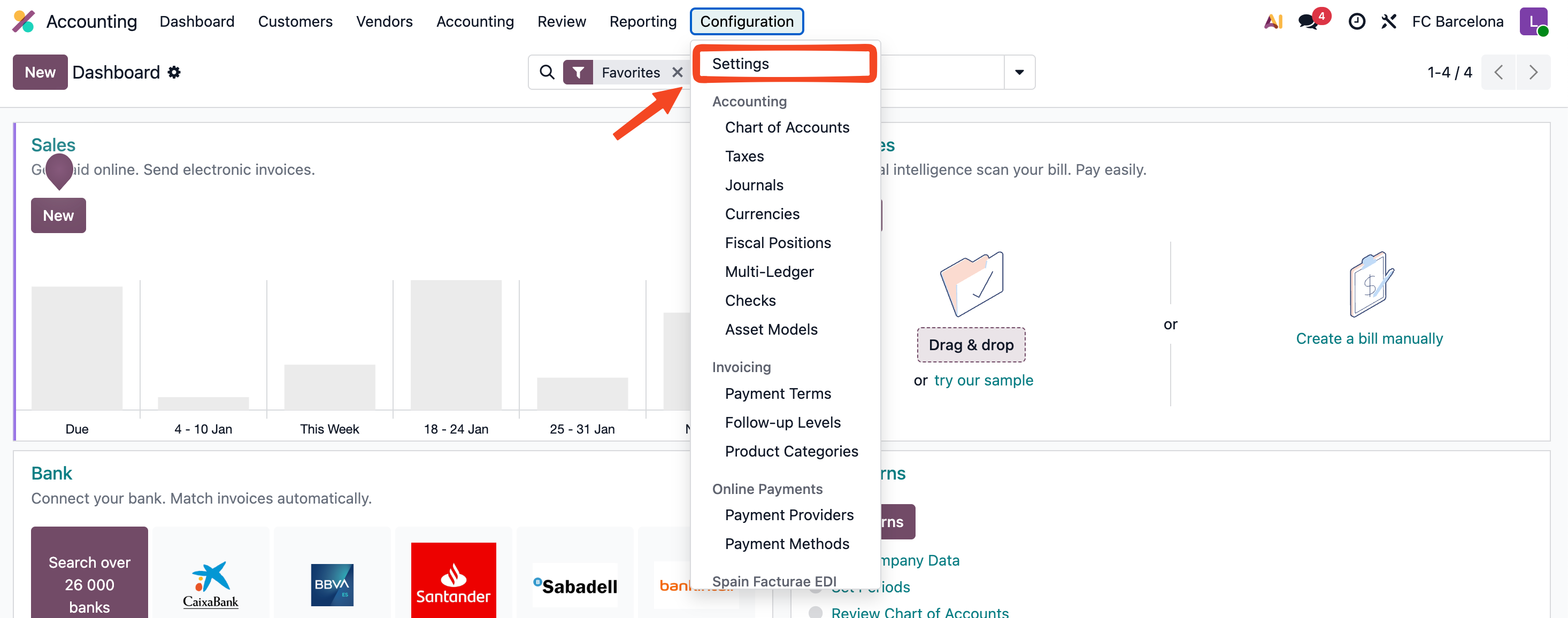Viewport: 1568px width, 618px height.
Task: Click the Dashboard gear settings icon
Action: coord(174,72)
